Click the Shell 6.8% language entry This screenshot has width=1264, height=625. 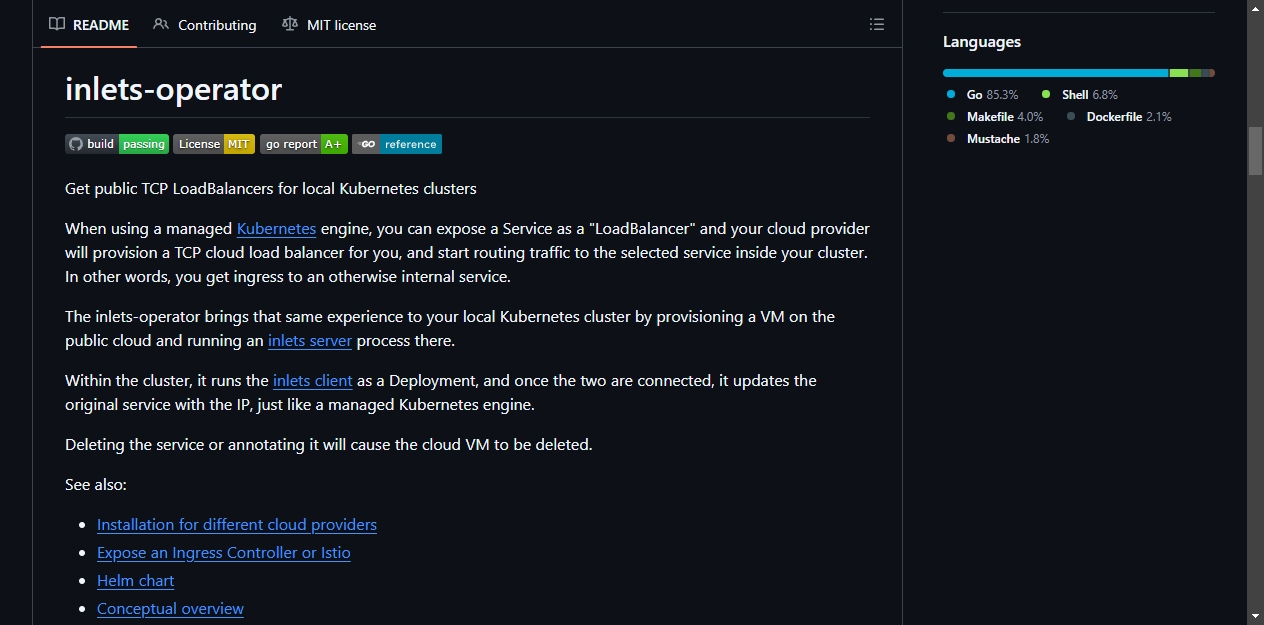click(1079, 95)
